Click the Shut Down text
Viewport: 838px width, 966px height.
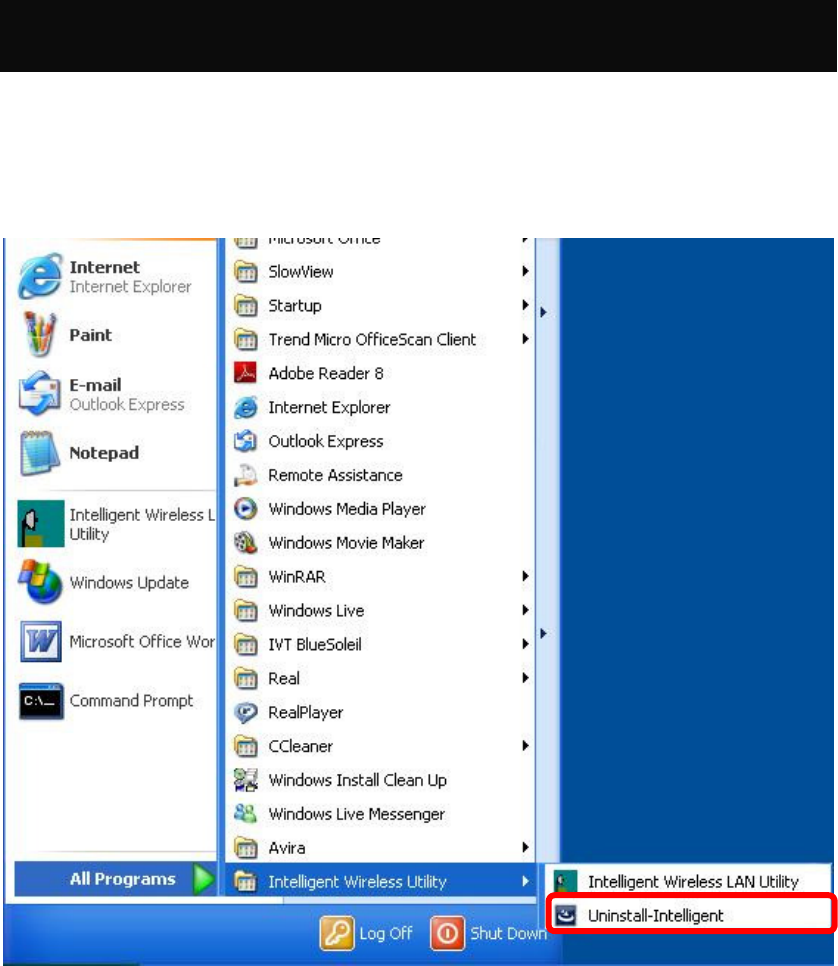click(x=508, y=933)
